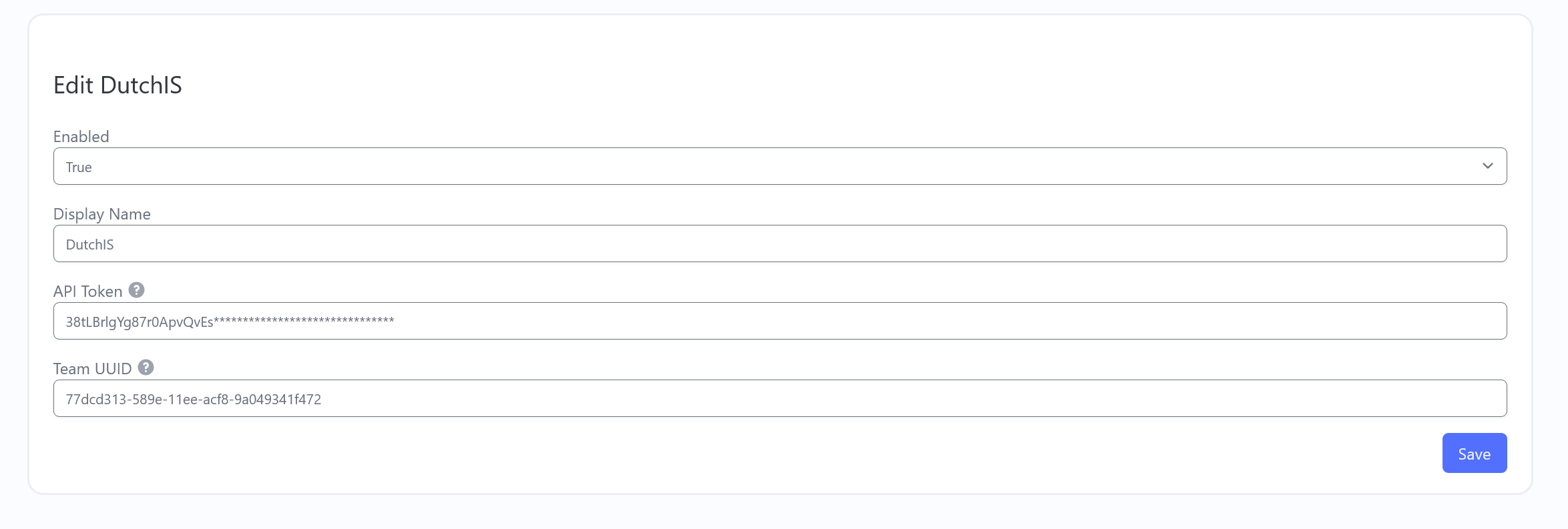Focus the Display Name input field

click(780, 243)
